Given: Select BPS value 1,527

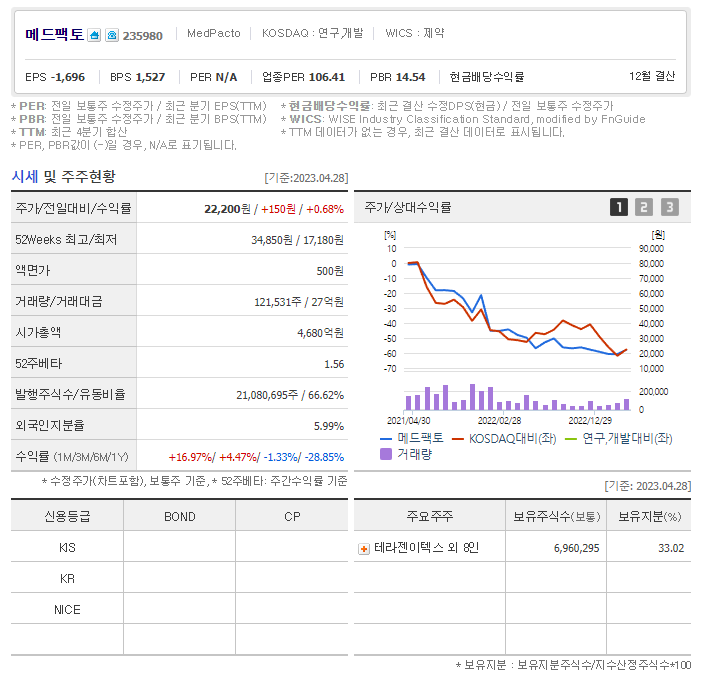Looking at the screenshot, I should point(150,77).
